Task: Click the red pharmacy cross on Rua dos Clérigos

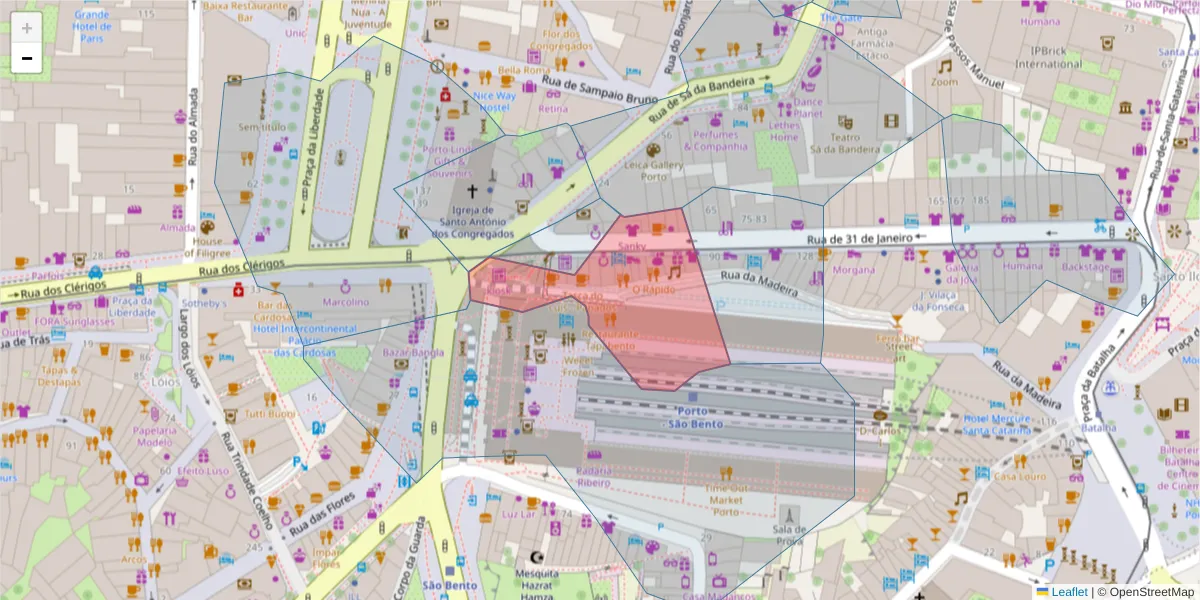Action: pos(239,289)
